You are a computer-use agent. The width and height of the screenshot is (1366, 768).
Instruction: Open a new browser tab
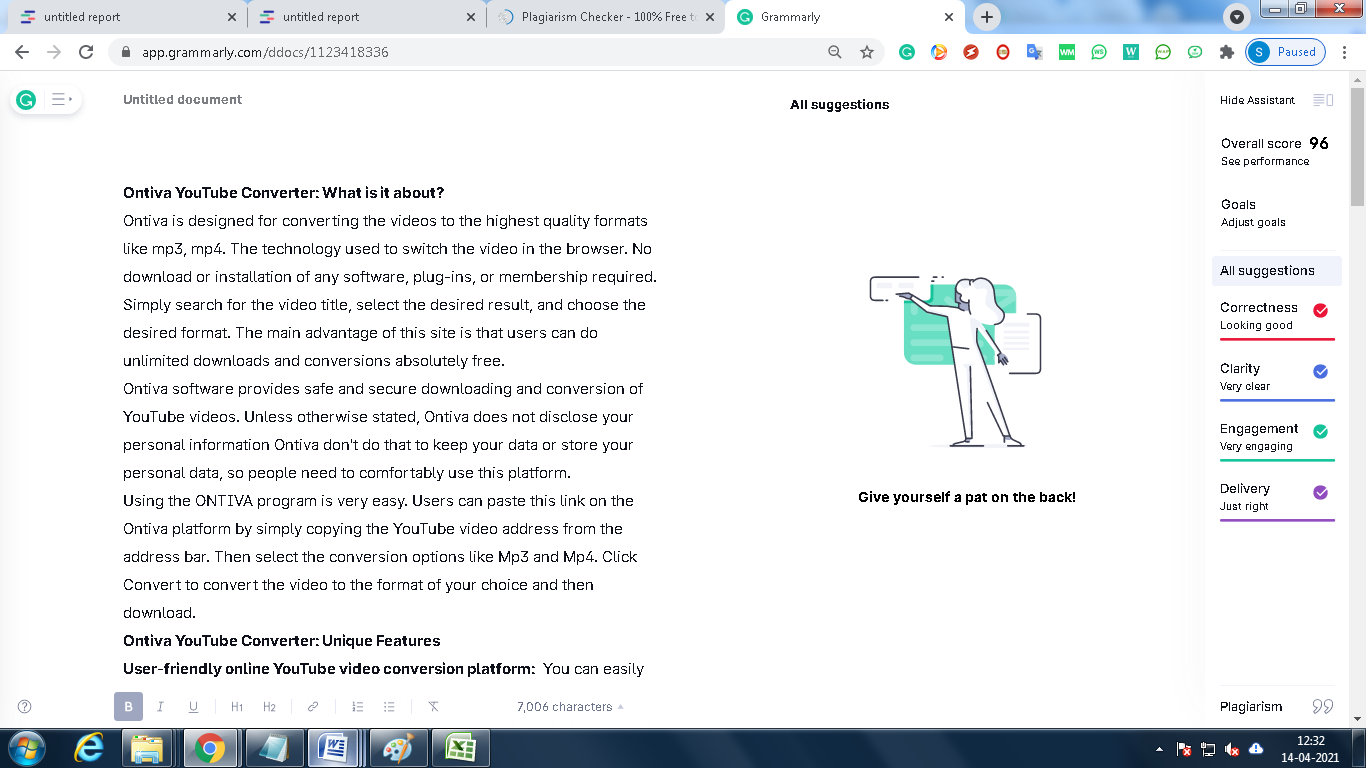[x=987, y=17]
